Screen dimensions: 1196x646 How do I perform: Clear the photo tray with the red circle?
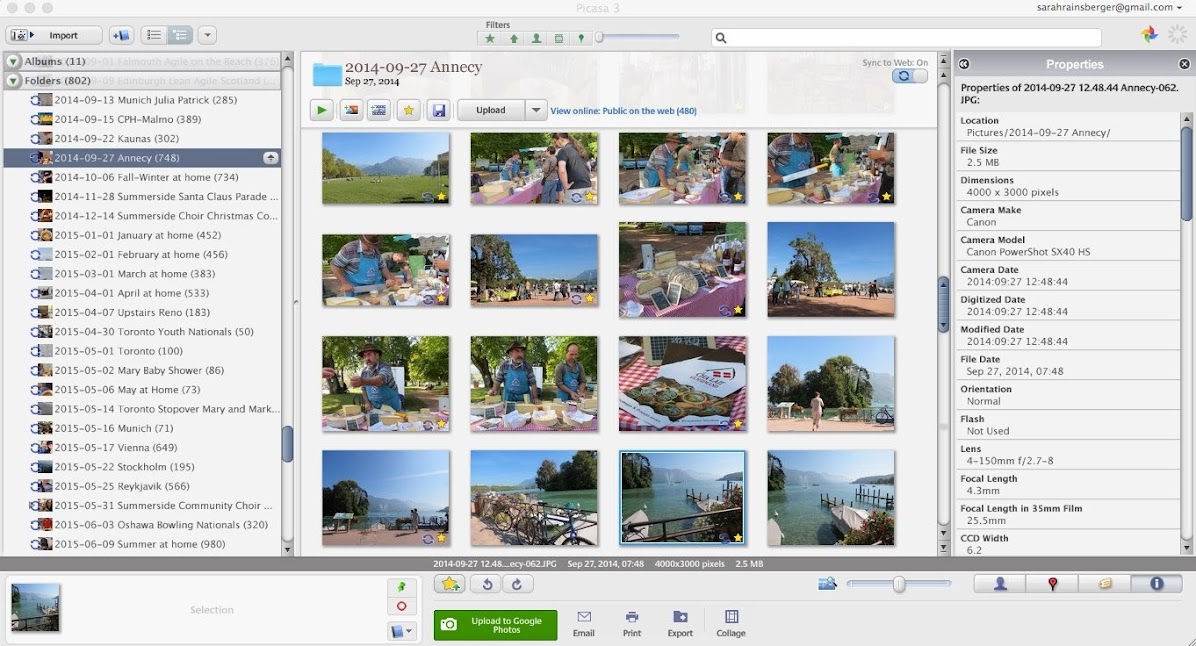(x=401, y=606)
